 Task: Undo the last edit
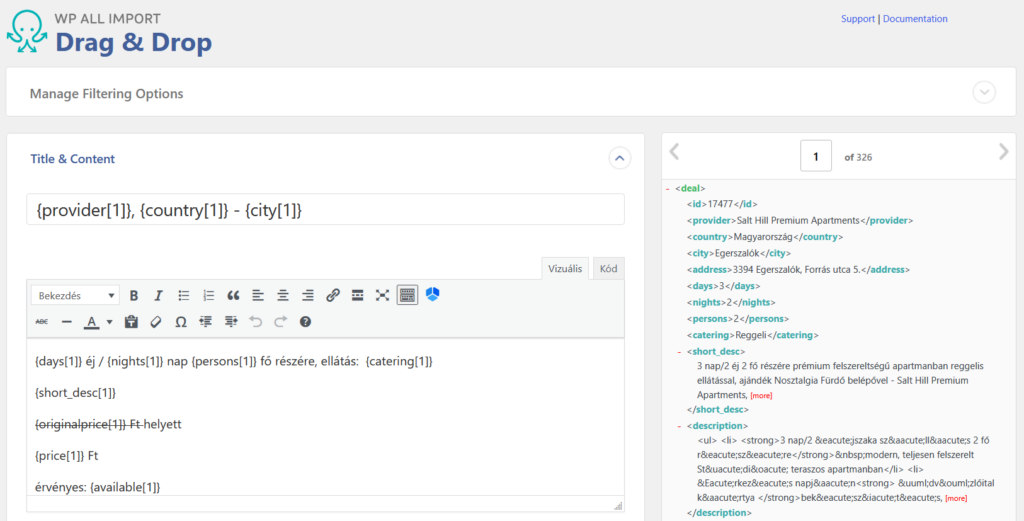(x=255, y=322)
